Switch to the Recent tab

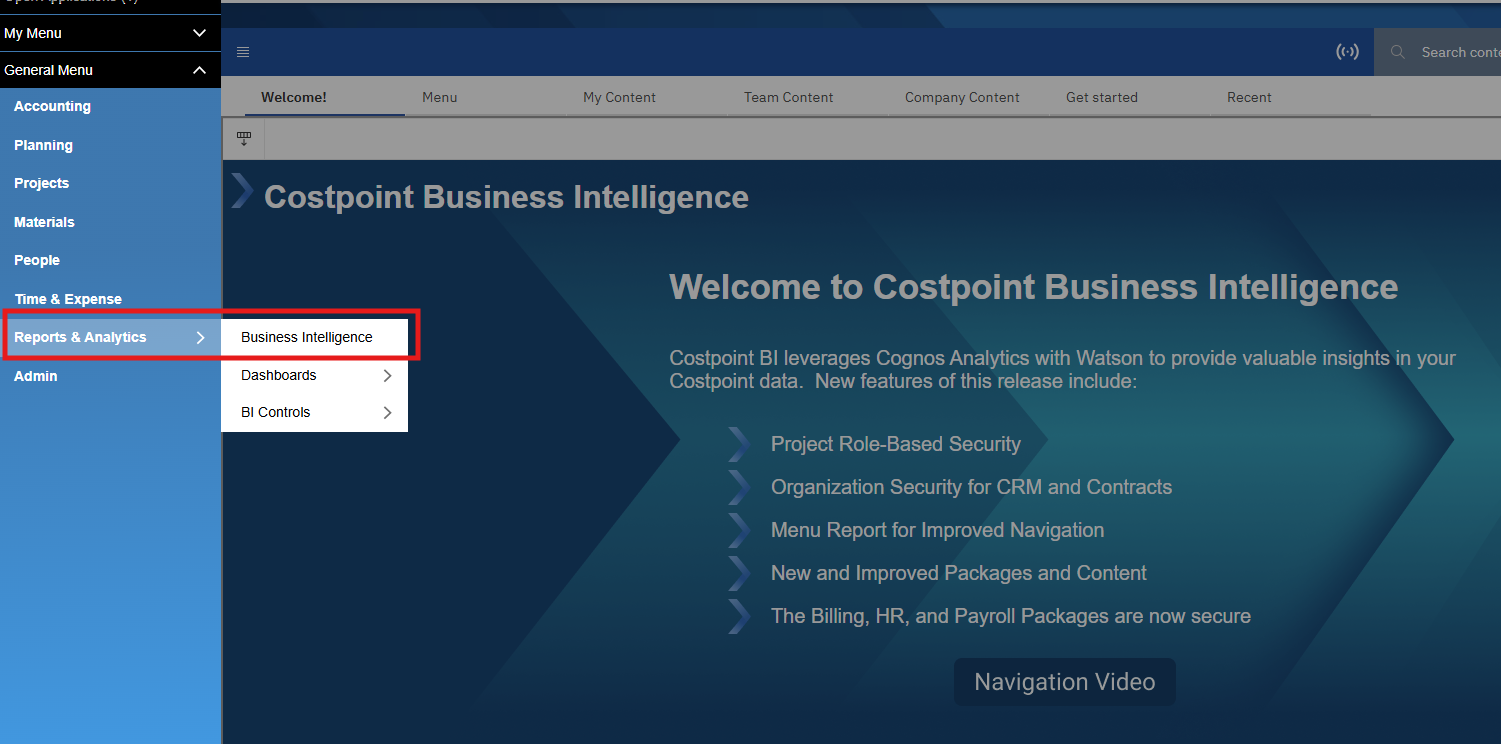(1249, 97)
